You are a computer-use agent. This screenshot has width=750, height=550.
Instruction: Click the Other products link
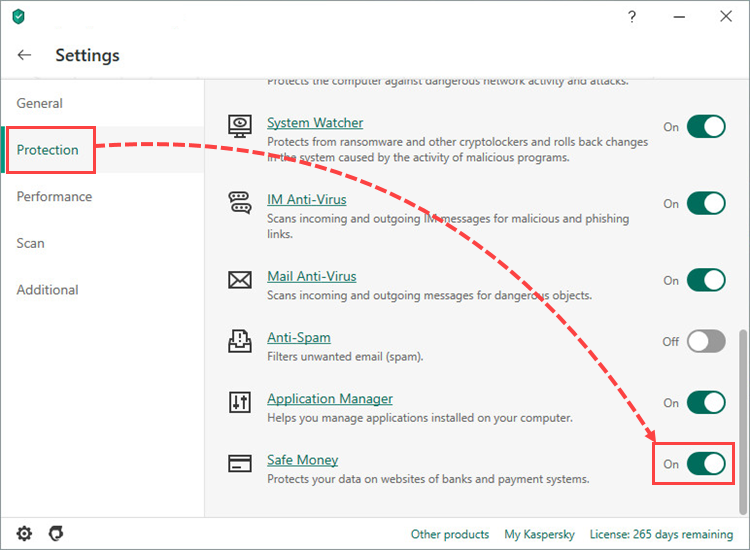click(450, 534)
